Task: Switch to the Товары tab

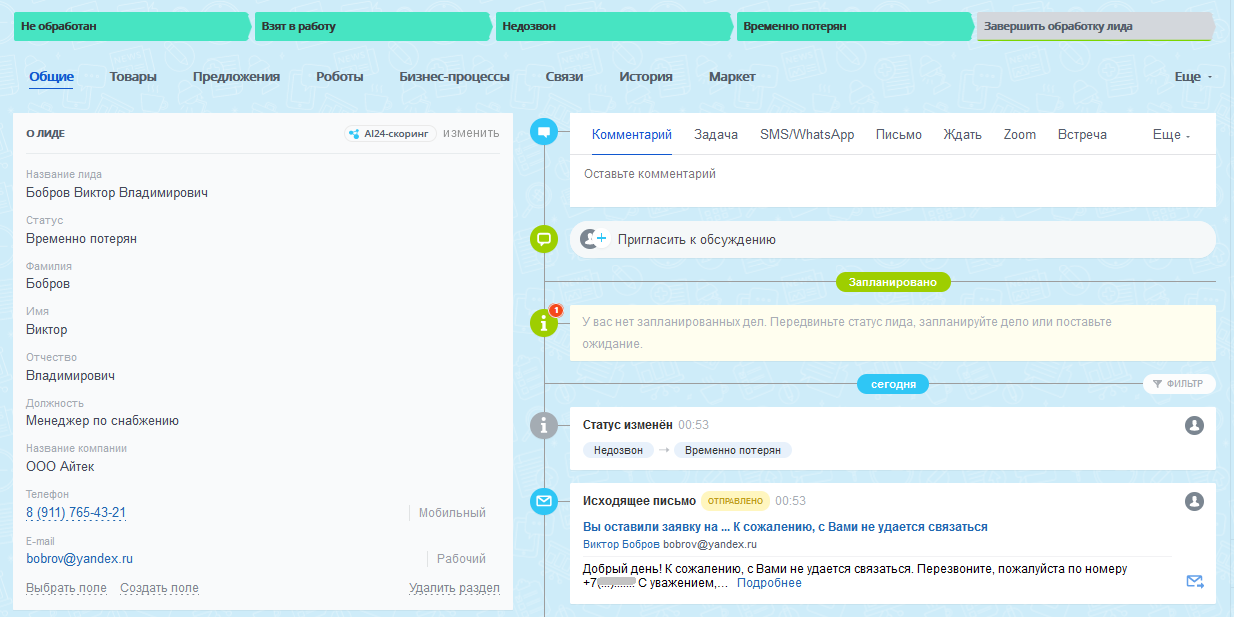Action: pyautogui.click(x=133, y=77)
